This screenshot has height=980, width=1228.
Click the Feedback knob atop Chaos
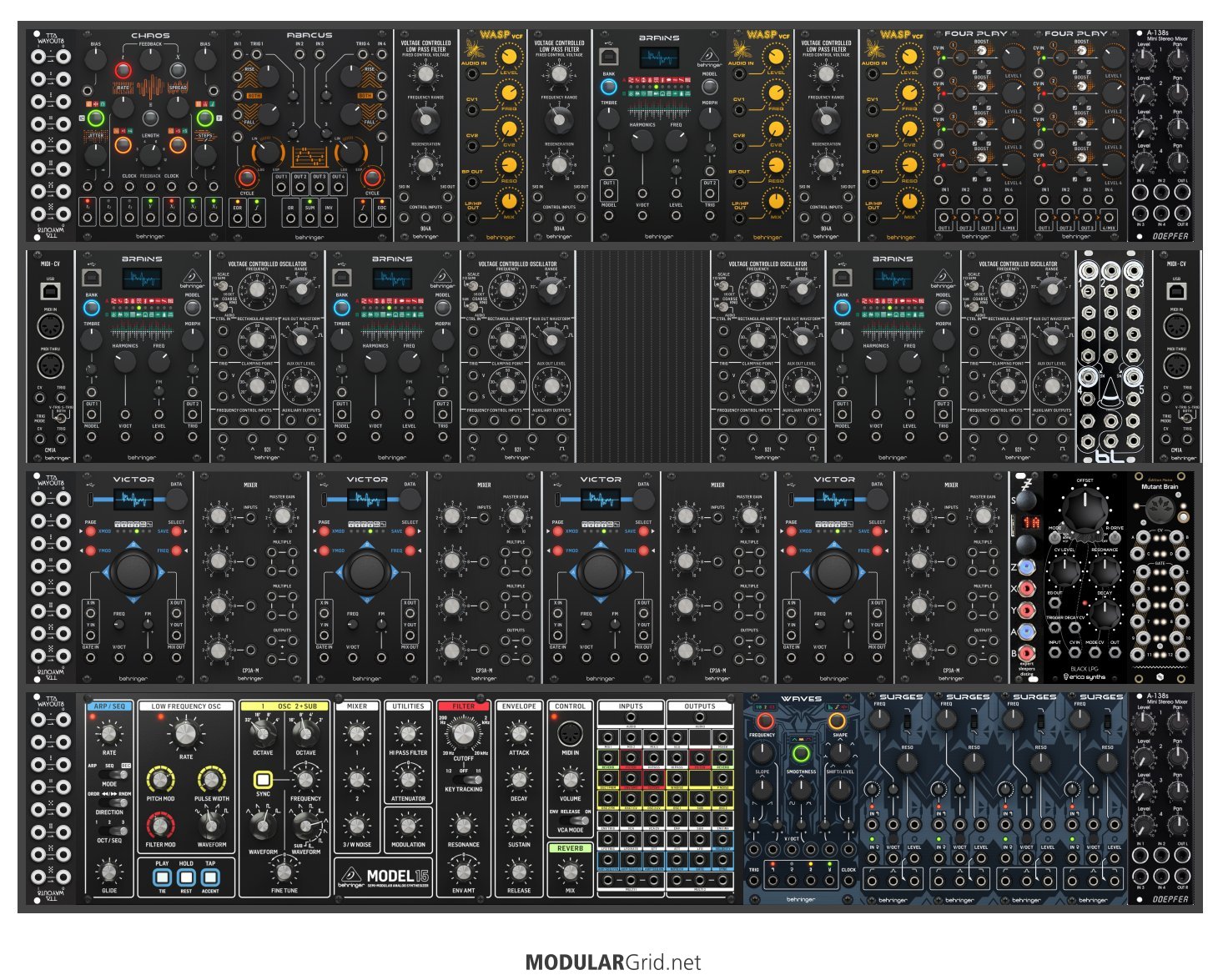pos(150,58)
